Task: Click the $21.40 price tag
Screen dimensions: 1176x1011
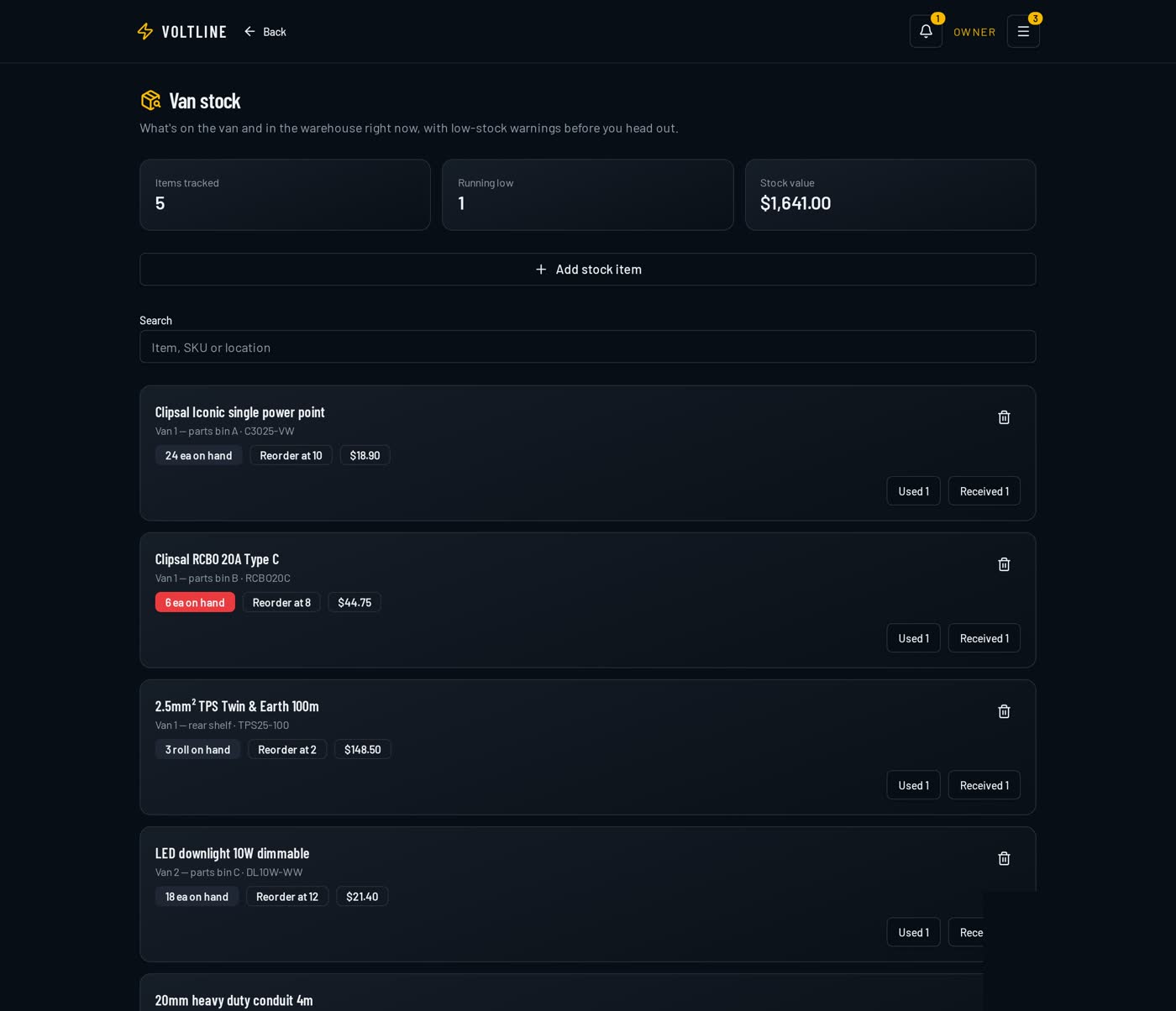Action: (x=362, y=896)
